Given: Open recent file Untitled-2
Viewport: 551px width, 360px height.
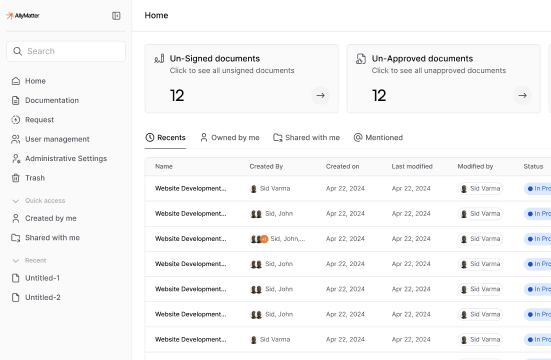Looking at the screenshot, I should [43, 297].
